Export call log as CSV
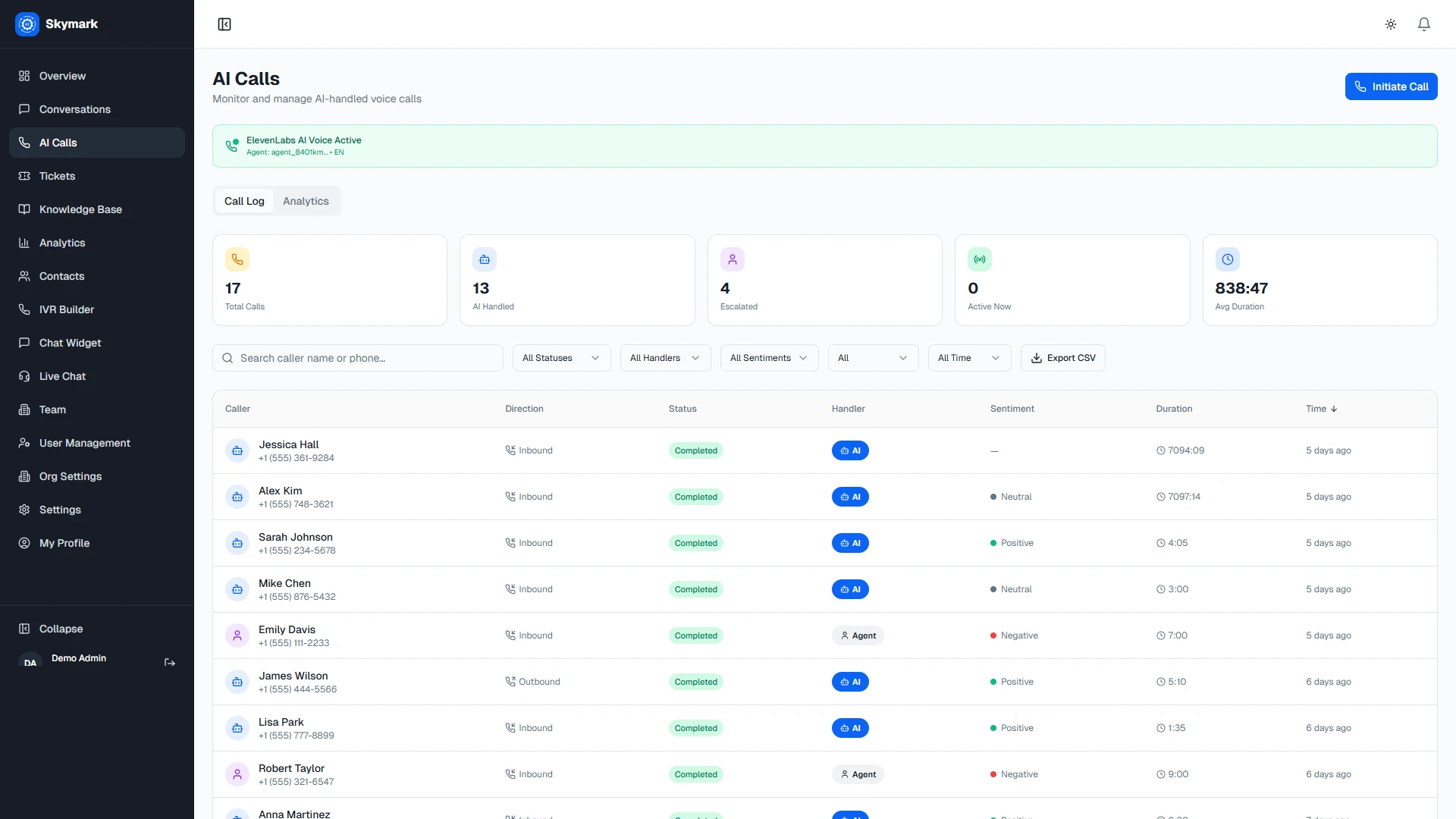The width and height of the screenshot is (1456, 819). [1063, 358]
